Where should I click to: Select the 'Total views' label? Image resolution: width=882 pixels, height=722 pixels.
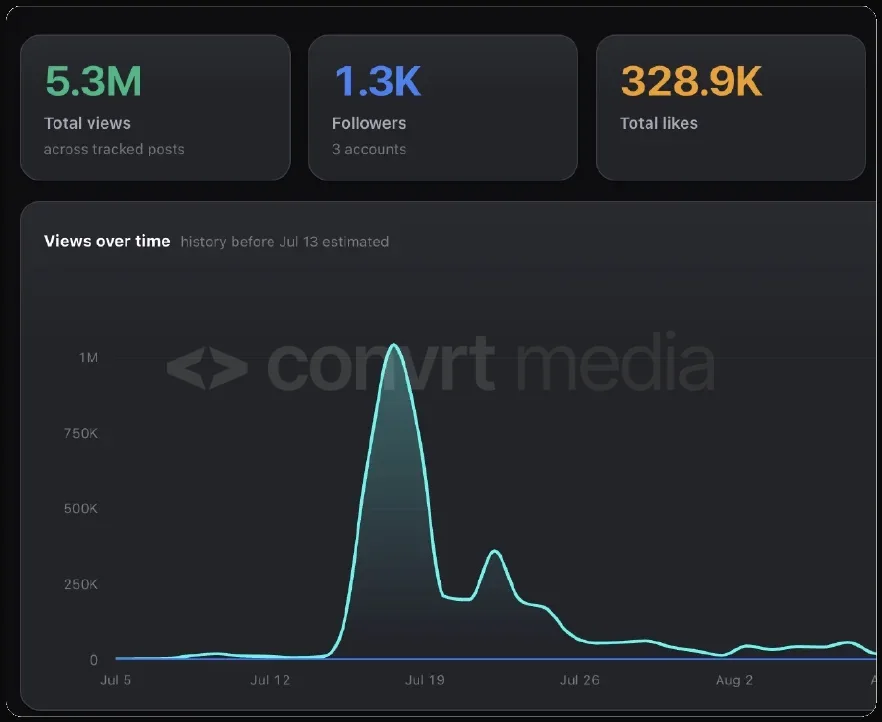[87, 123]
